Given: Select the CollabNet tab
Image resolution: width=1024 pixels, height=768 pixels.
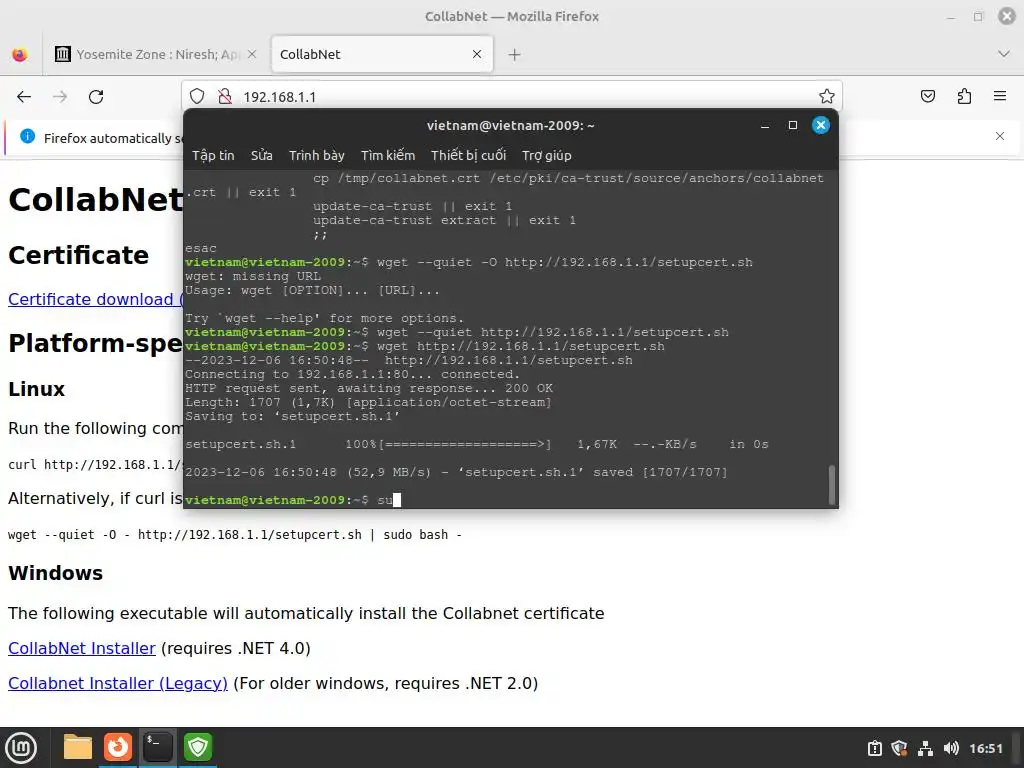Looking at the screenshot, I should click(x=382, y=54).
